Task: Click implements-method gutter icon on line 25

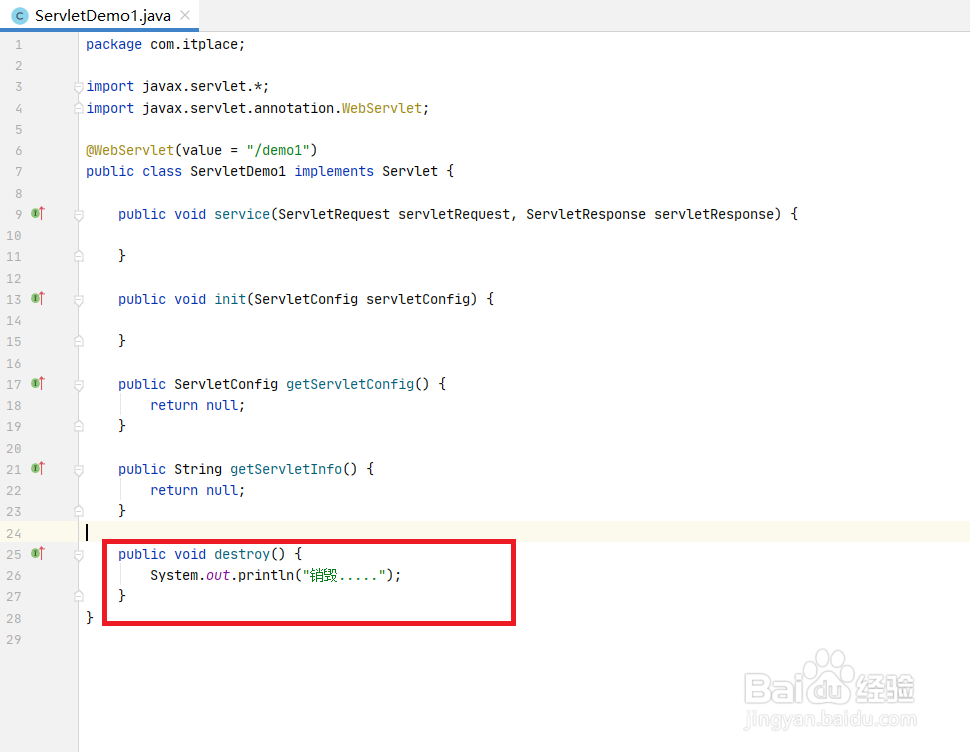Action: point(38,553)
